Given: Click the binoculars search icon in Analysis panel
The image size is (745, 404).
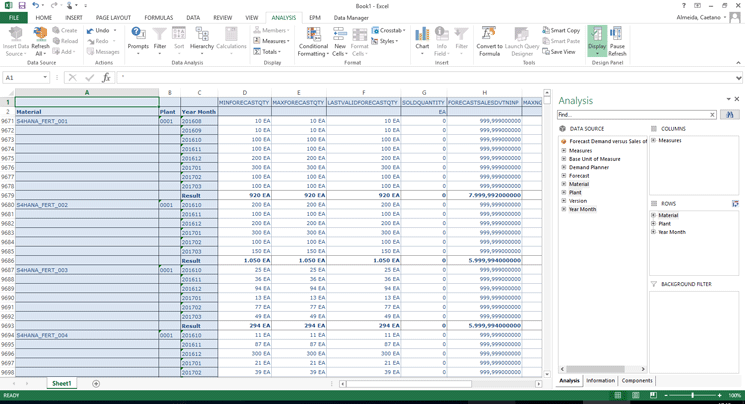Looking at the screenshot, I should (730, 115).
